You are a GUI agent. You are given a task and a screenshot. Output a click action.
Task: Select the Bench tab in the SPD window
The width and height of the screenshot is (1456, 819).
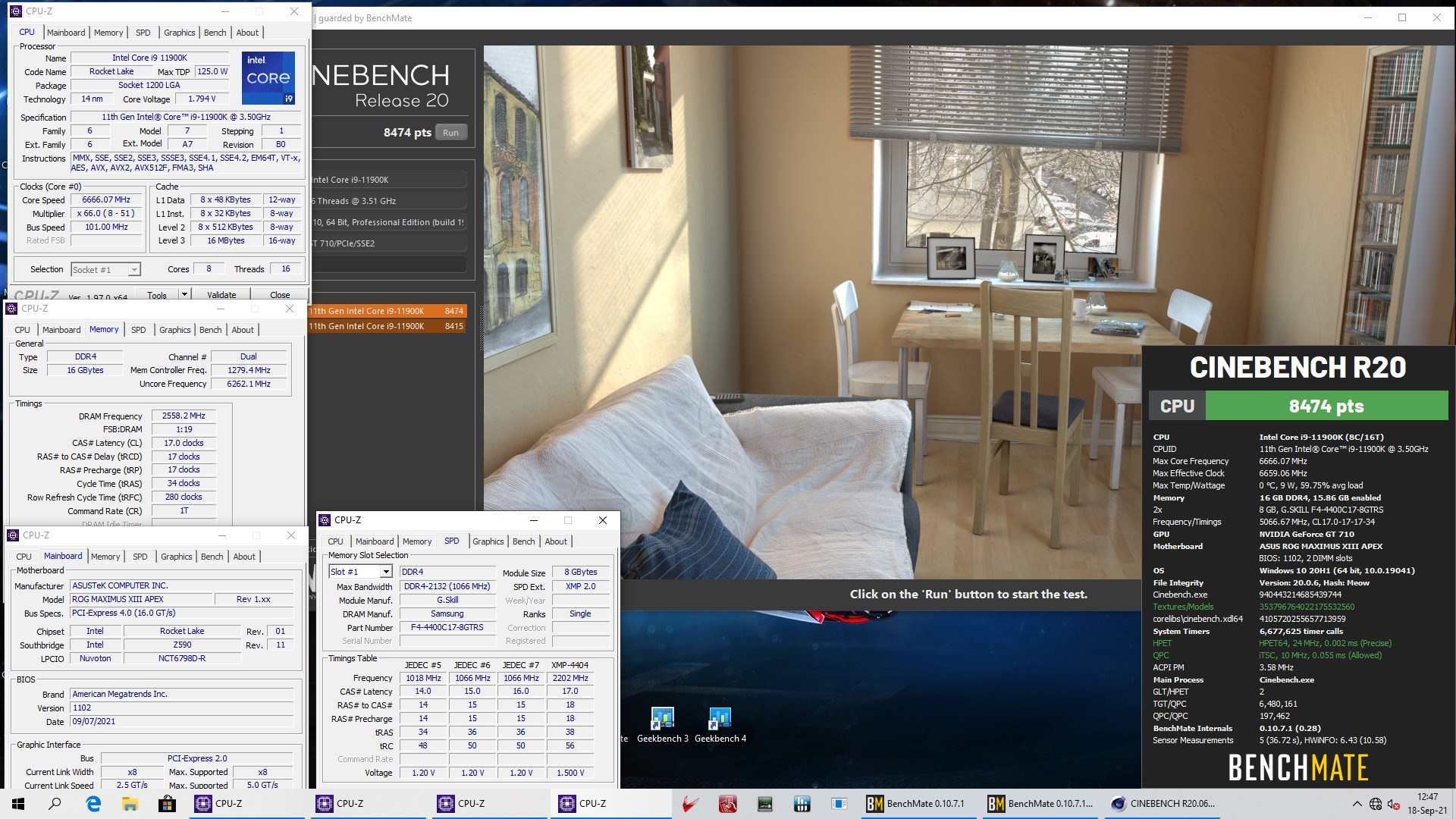pyautogui.click(x=524, y=541)
